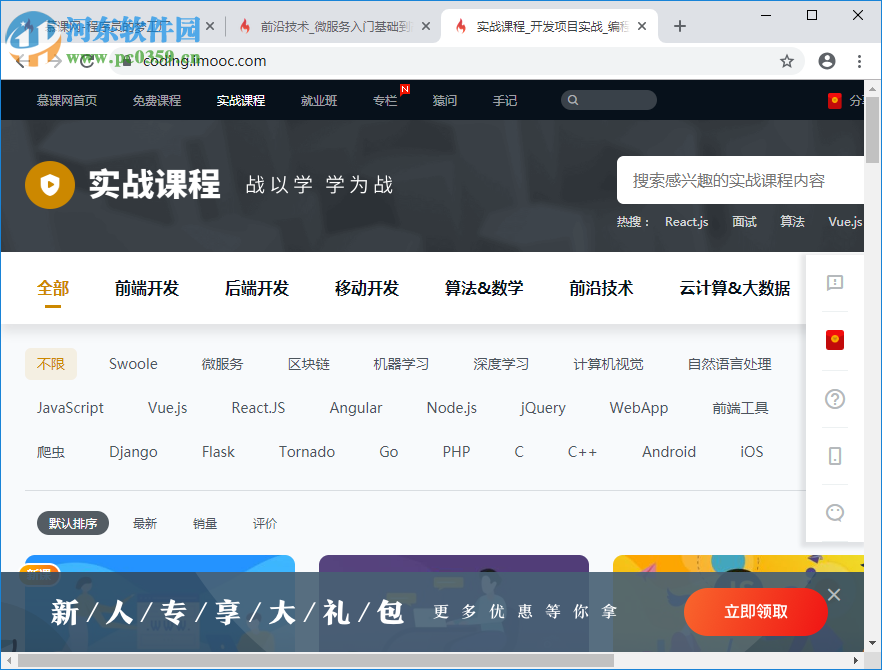Open the feedback speech bubble icon
This screenshot has height=670, width=882.
834,283
